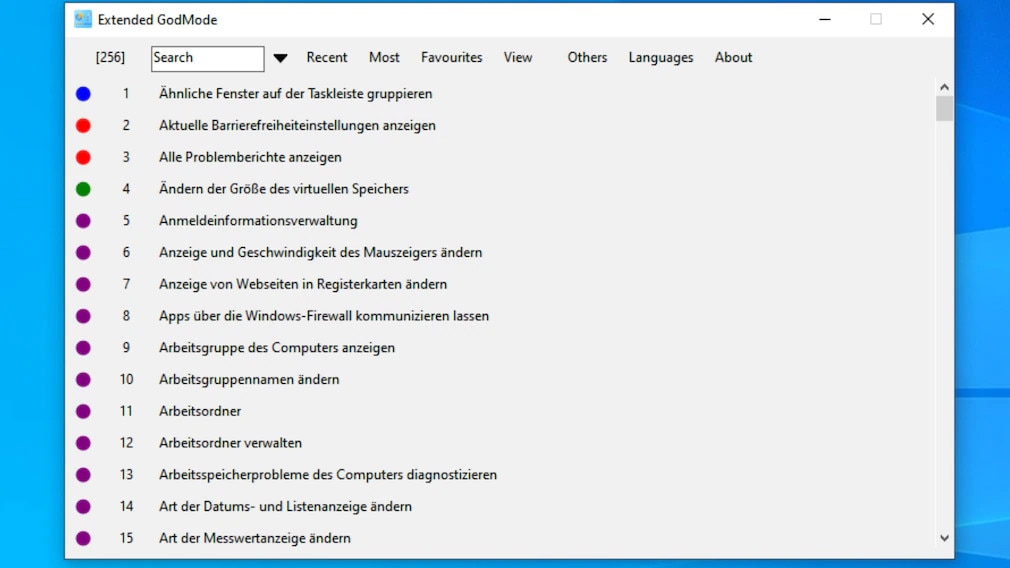The width and height of the screenshot is (1010, 568).
Task: Open Apps über die Windows-Firewall kommunizieren lassen
Action: pos(323,316)
